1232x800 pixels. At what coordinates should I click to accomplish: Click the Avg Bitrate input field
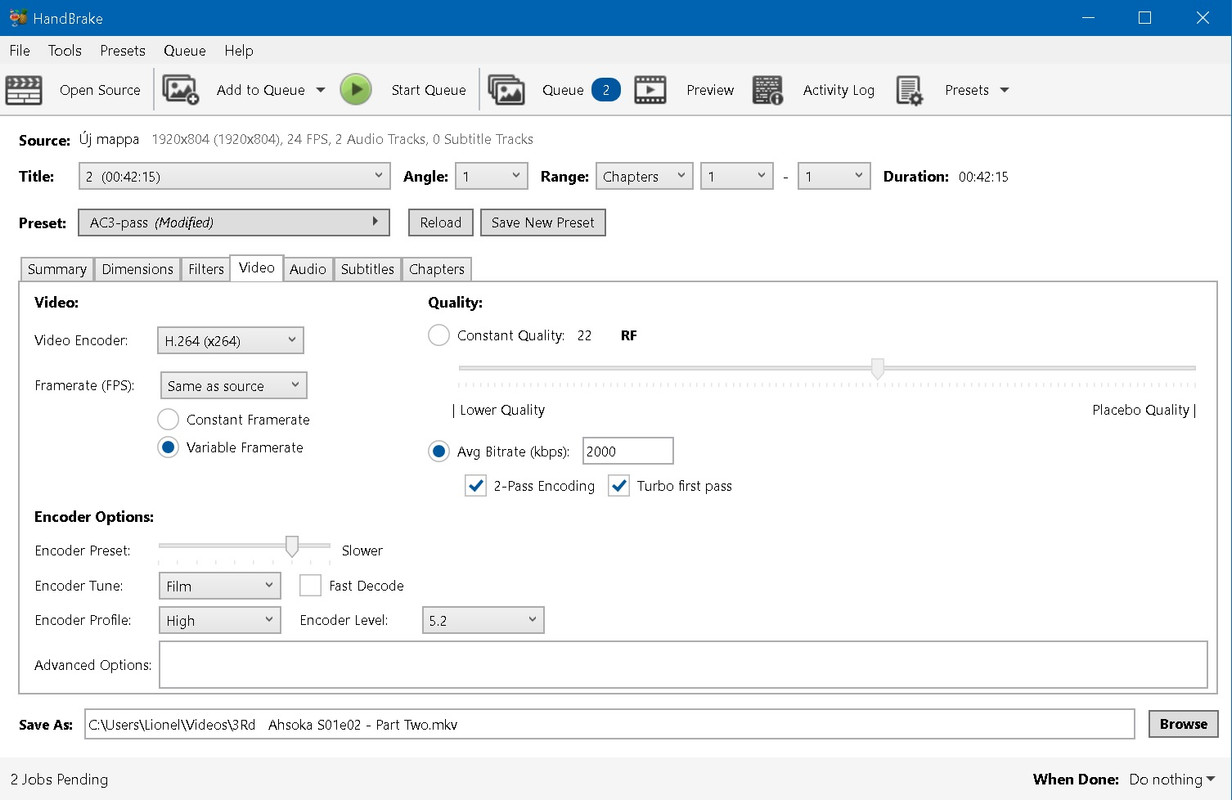628,451
